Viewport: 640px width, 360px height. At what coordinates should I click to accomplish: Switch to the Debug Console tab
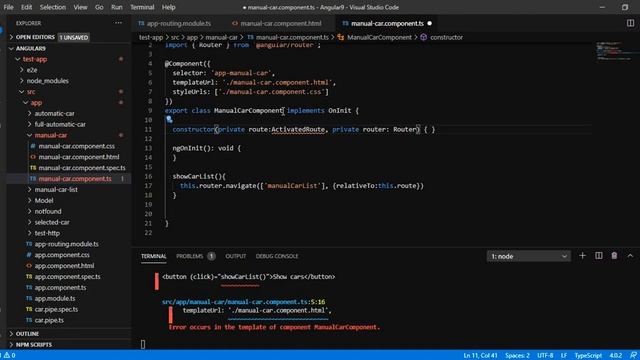click(277, 256)
